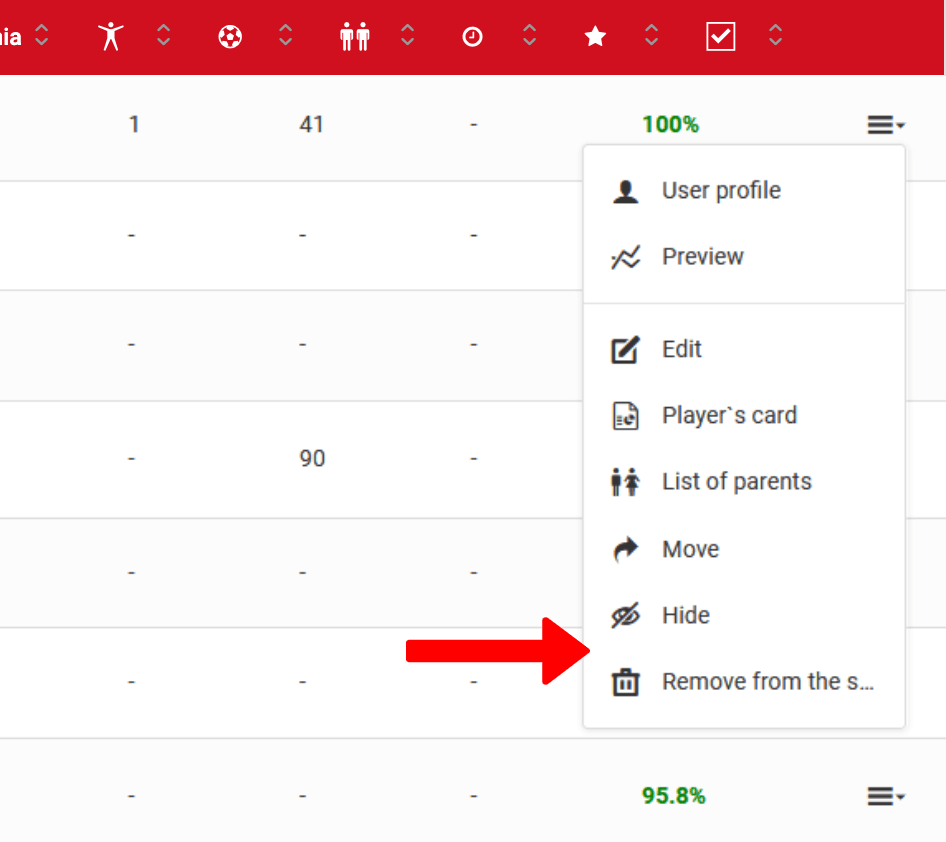The height and width of the screenshot is (842, 946).
Task: Select Preview from the context menu
Action: pos(702,256)
